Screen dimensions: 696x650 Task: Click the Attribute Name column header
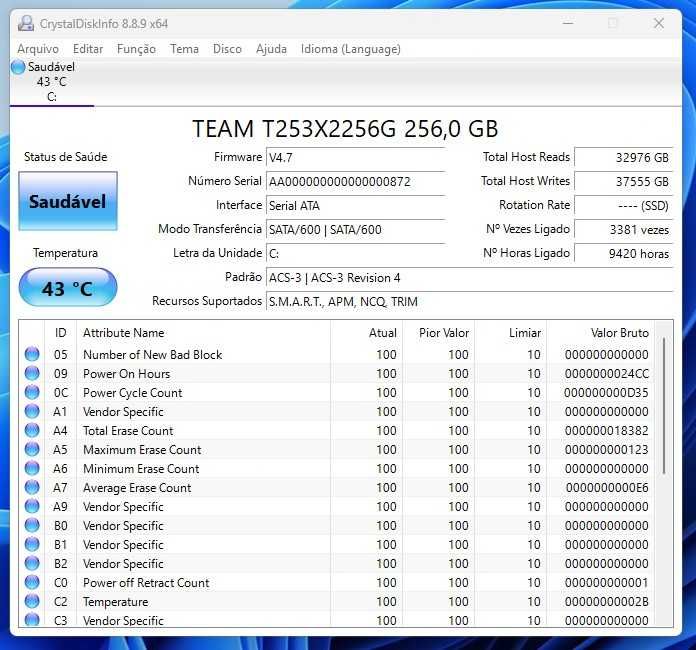203,333
